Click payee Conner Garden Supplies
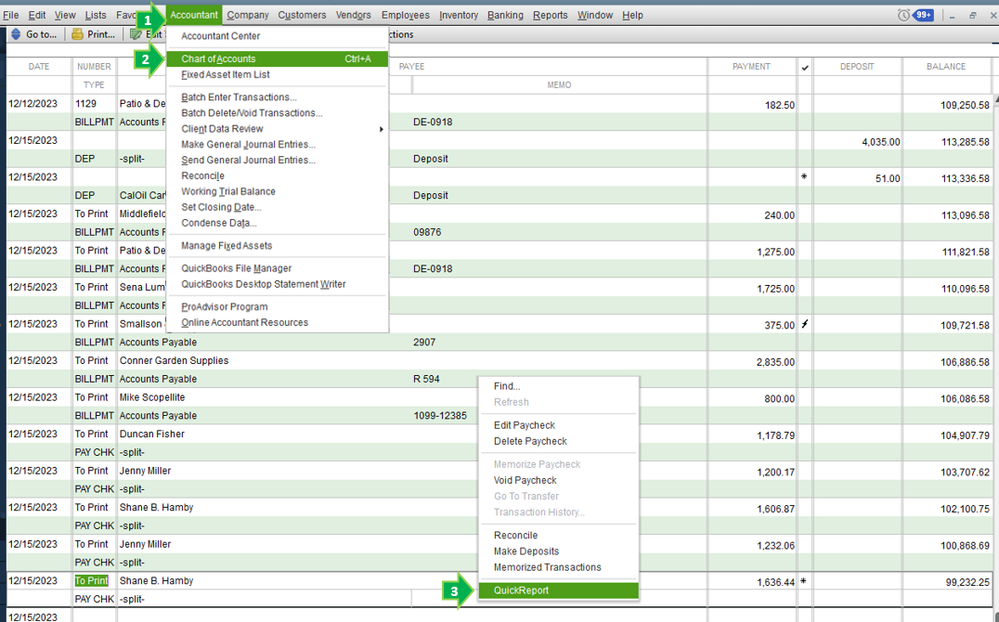Viewport: 999px width, 622px height. point(174,361)
